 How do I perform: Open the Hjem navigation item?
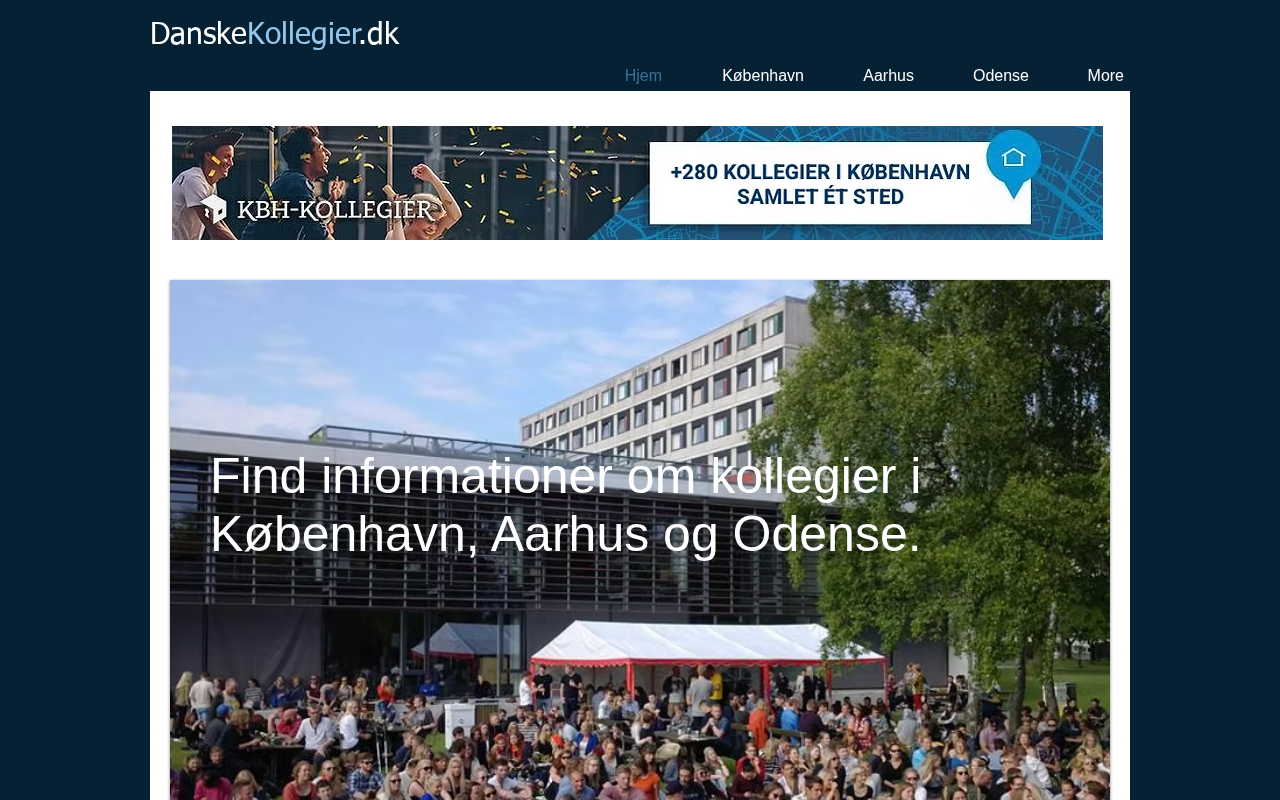[x=643, y=76]
